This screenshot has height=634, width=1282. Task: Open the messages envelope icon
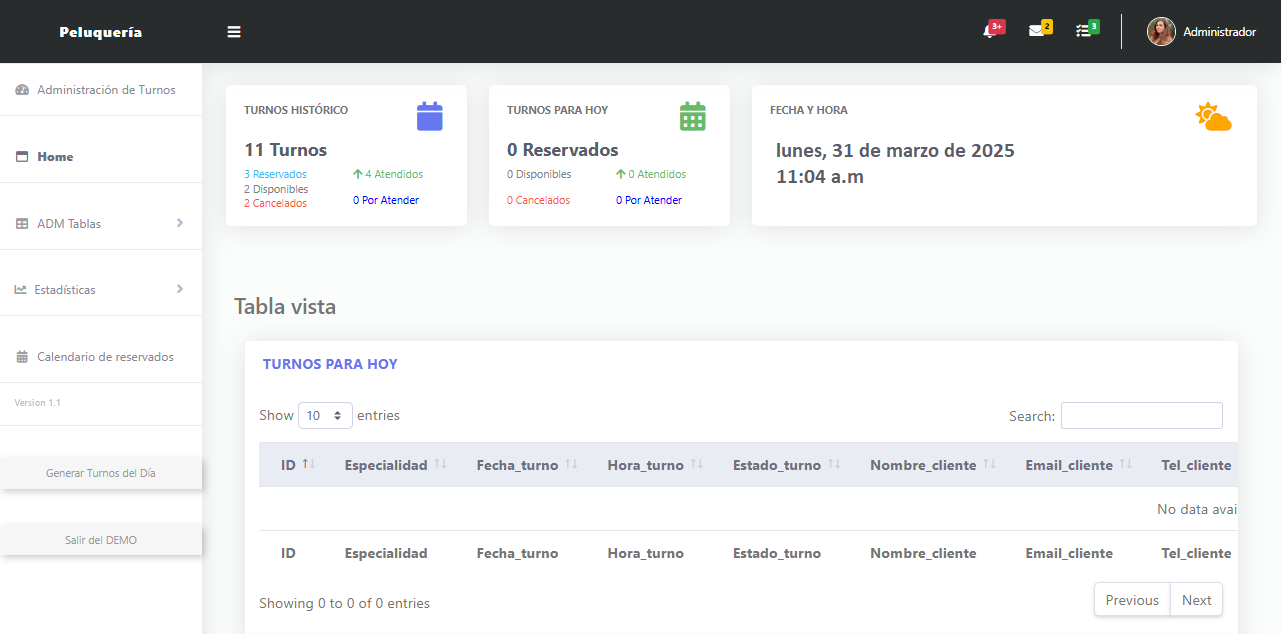[x=1036, y=31]
